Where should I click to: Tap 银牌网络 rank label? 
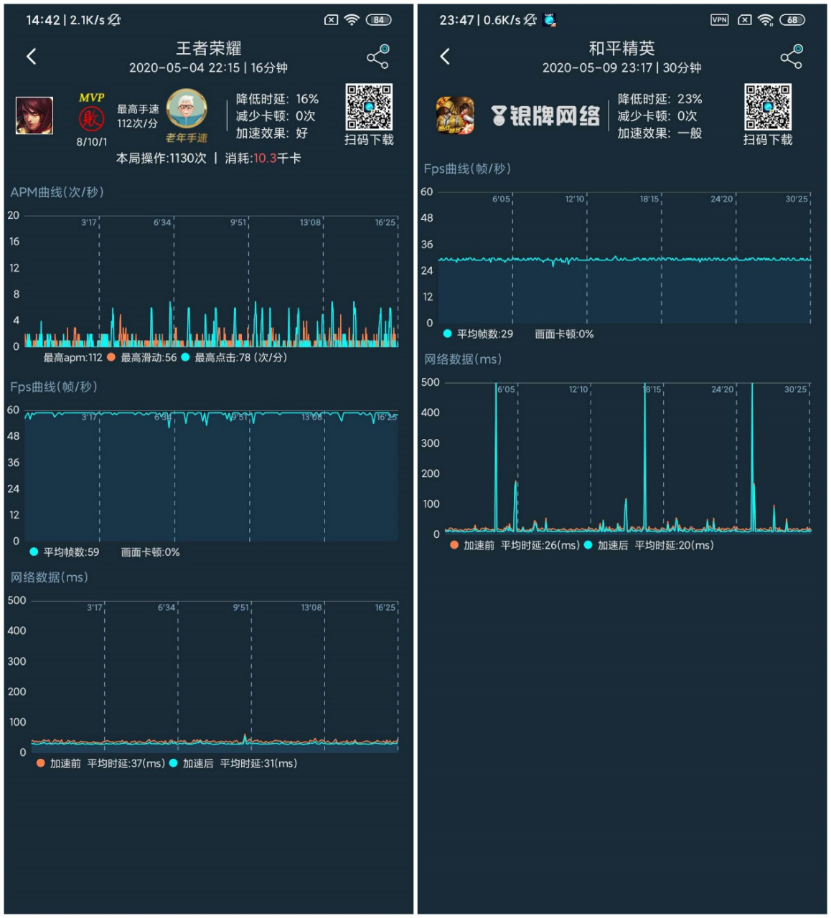[545, 116]
